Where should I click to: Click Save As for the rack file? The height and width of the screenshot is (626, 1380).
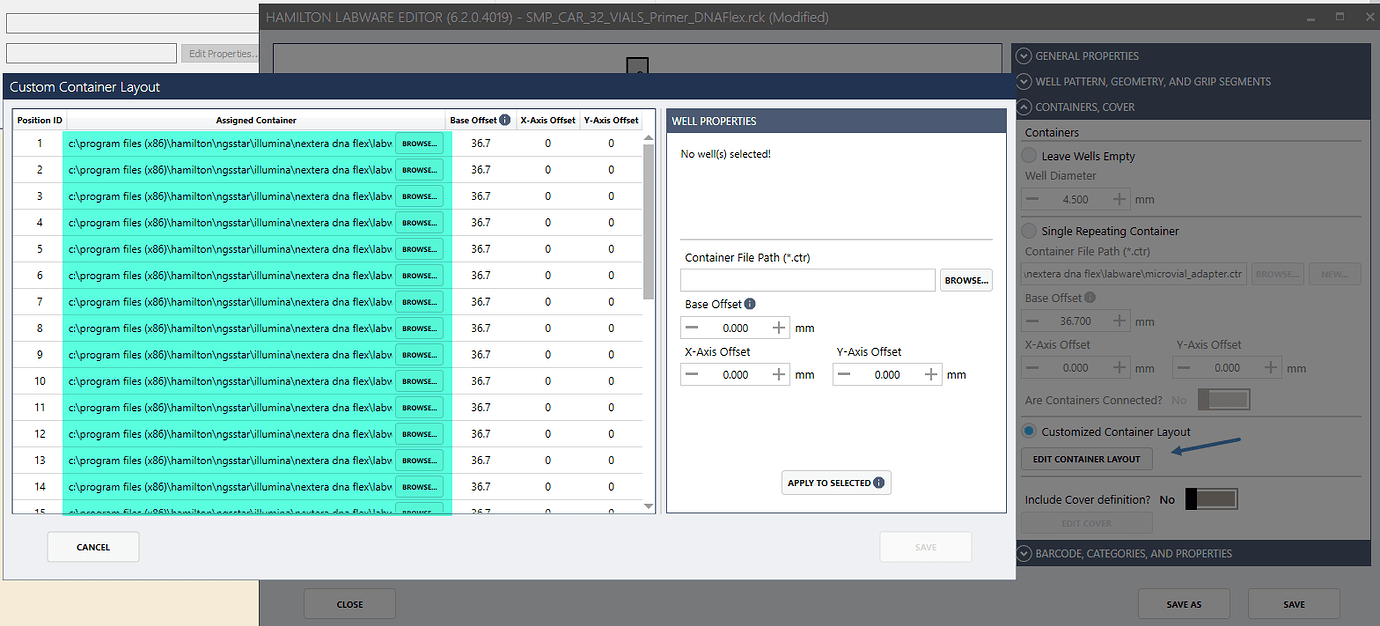click(1184, 604)
